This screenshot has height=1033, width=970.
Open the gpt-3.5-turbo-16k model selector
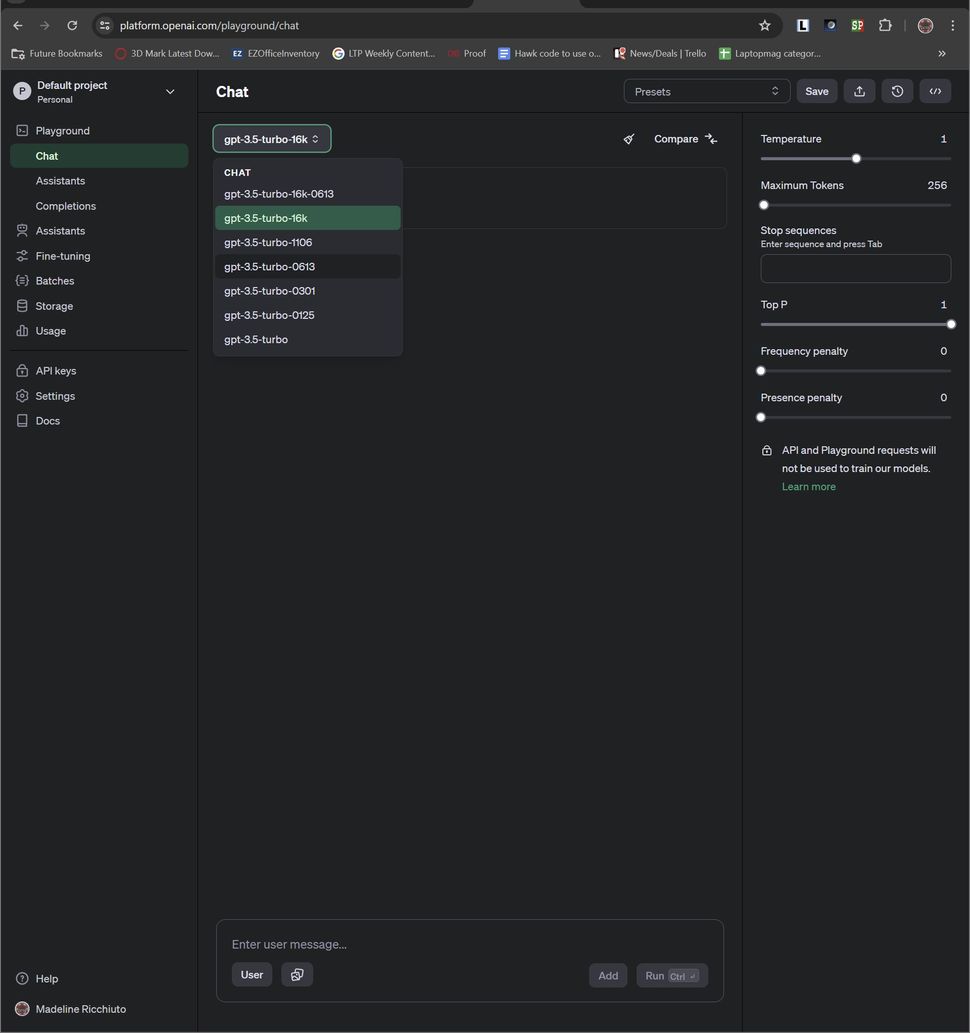pyautogui.click(x=271, y=138)
